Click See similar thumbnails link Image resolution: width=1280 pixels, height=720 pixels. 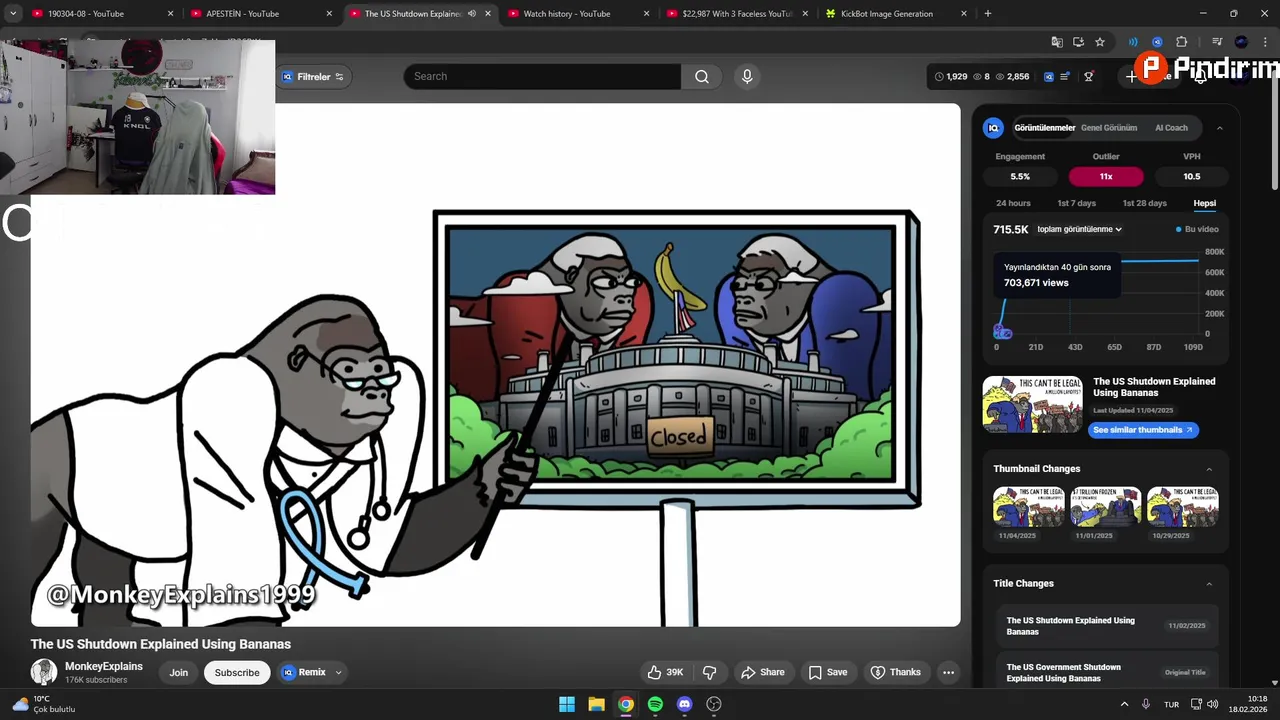pyautogui.click(x=1143, y=430)
